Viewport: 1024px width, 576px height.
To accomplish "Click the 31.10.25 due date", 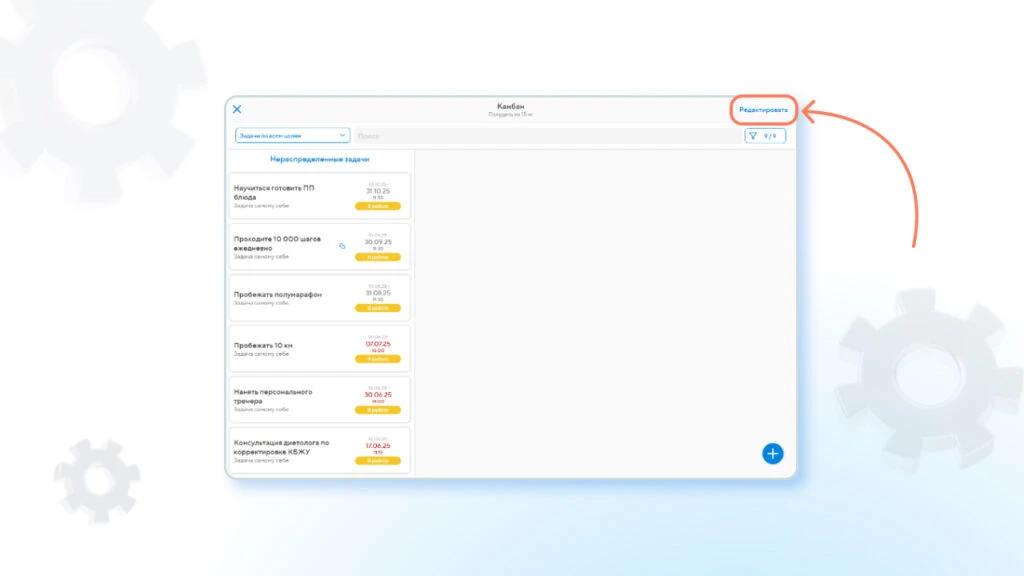I will 378,191.
